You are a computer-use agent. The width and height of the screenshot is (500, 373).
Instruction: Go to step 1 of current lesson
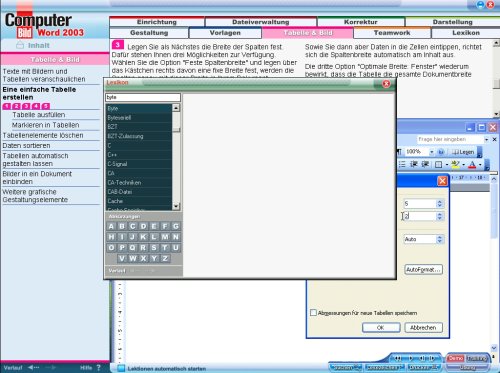(x=7, y=106)
